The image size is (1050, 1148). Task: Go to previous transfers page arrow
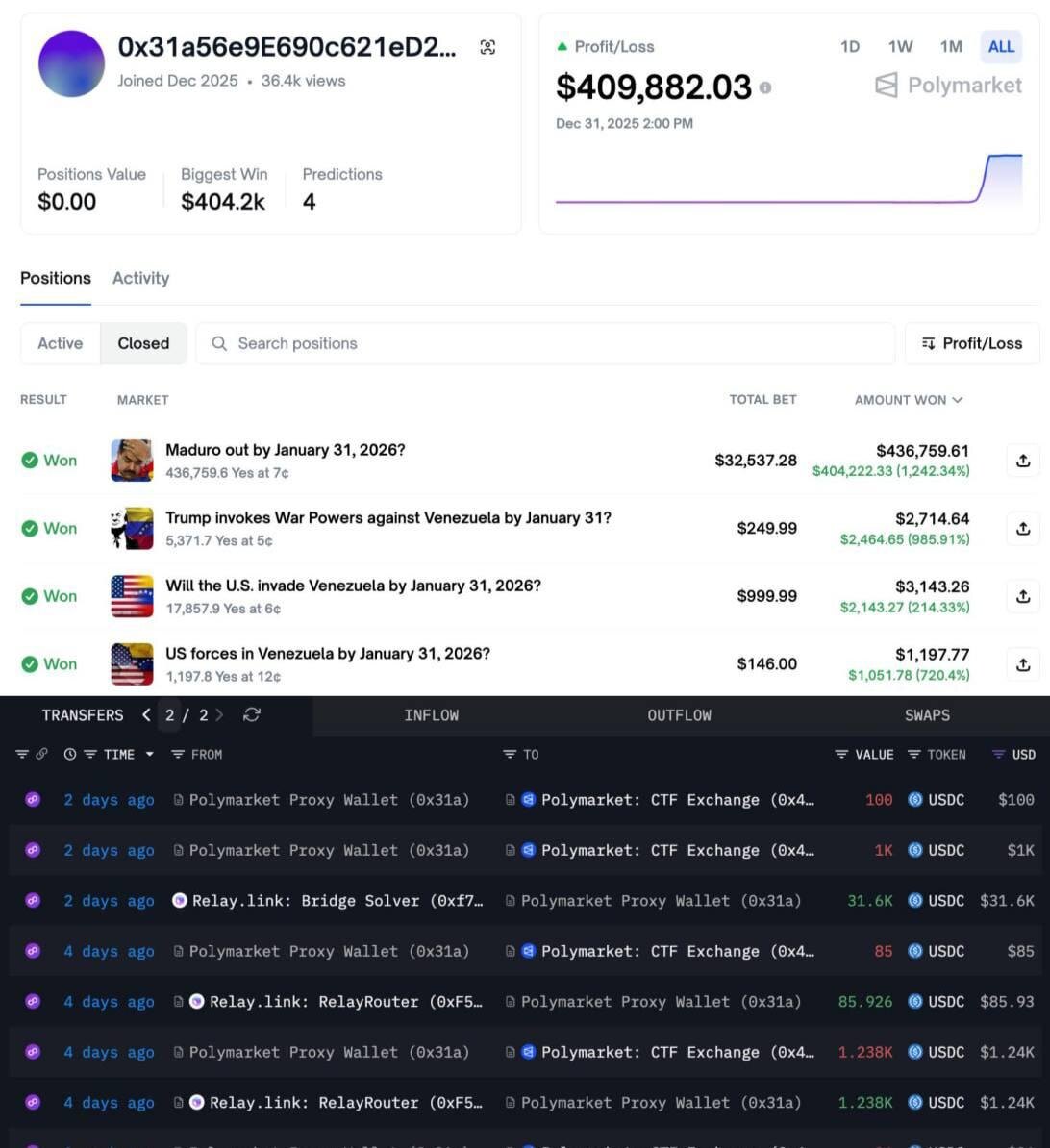(146, 715)
